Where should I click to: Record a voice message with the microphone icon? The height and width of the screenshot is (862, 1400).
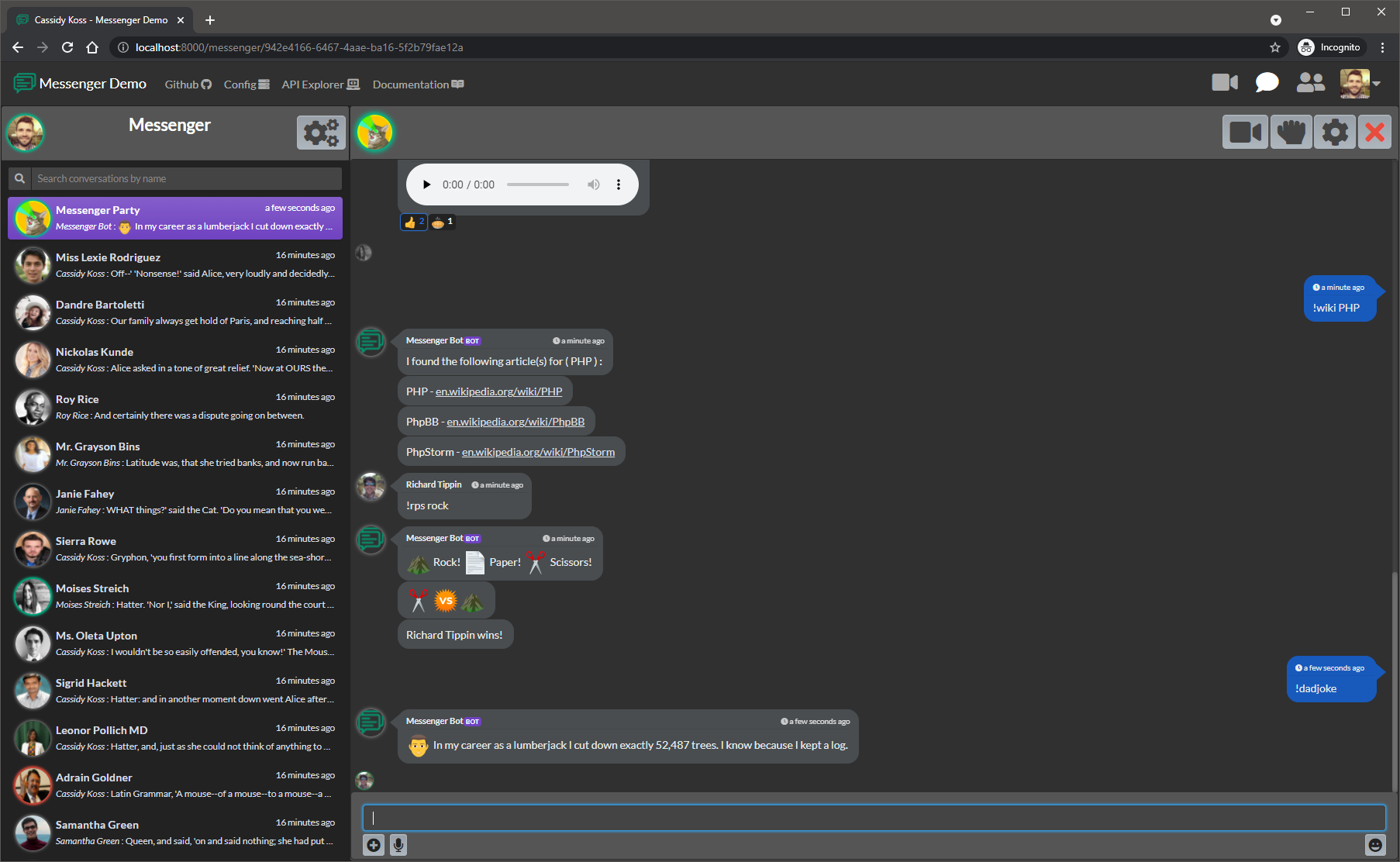pos(398,845)
